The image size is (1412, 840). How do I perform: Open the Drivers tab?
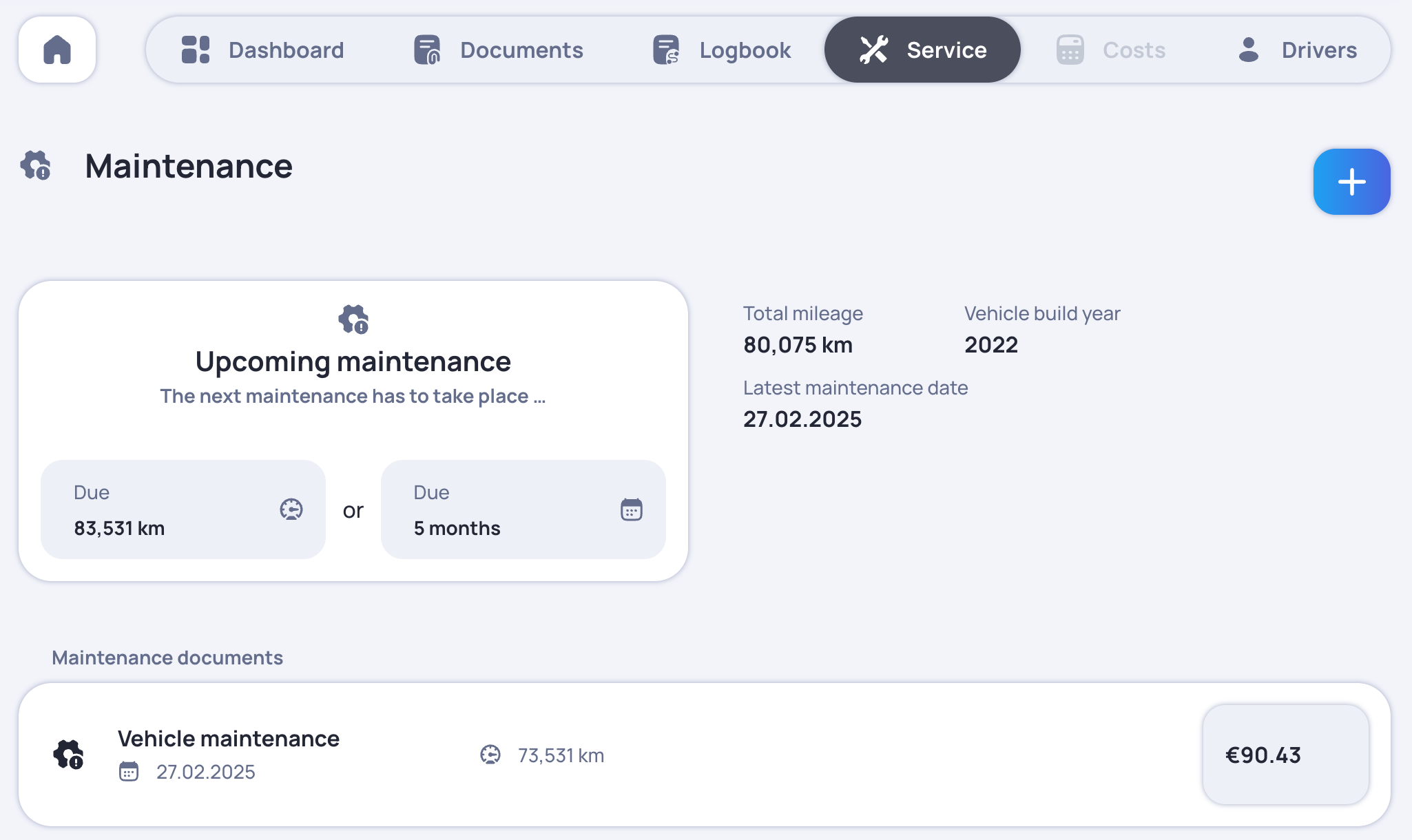point(1318,50)
